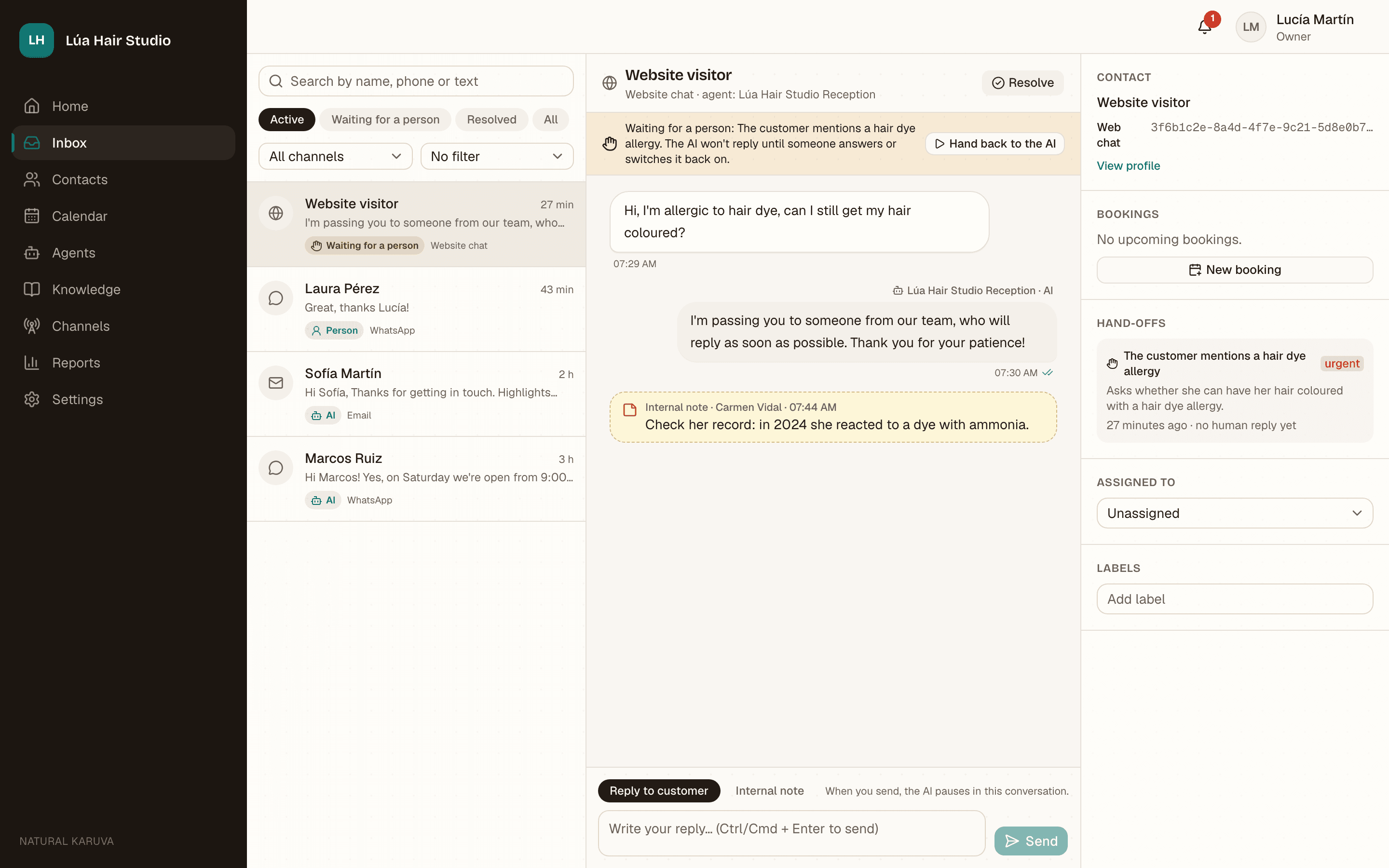Viewport: 1389px width, 868px height.
Task: Open the Reports section
Action: coord(123,363)
